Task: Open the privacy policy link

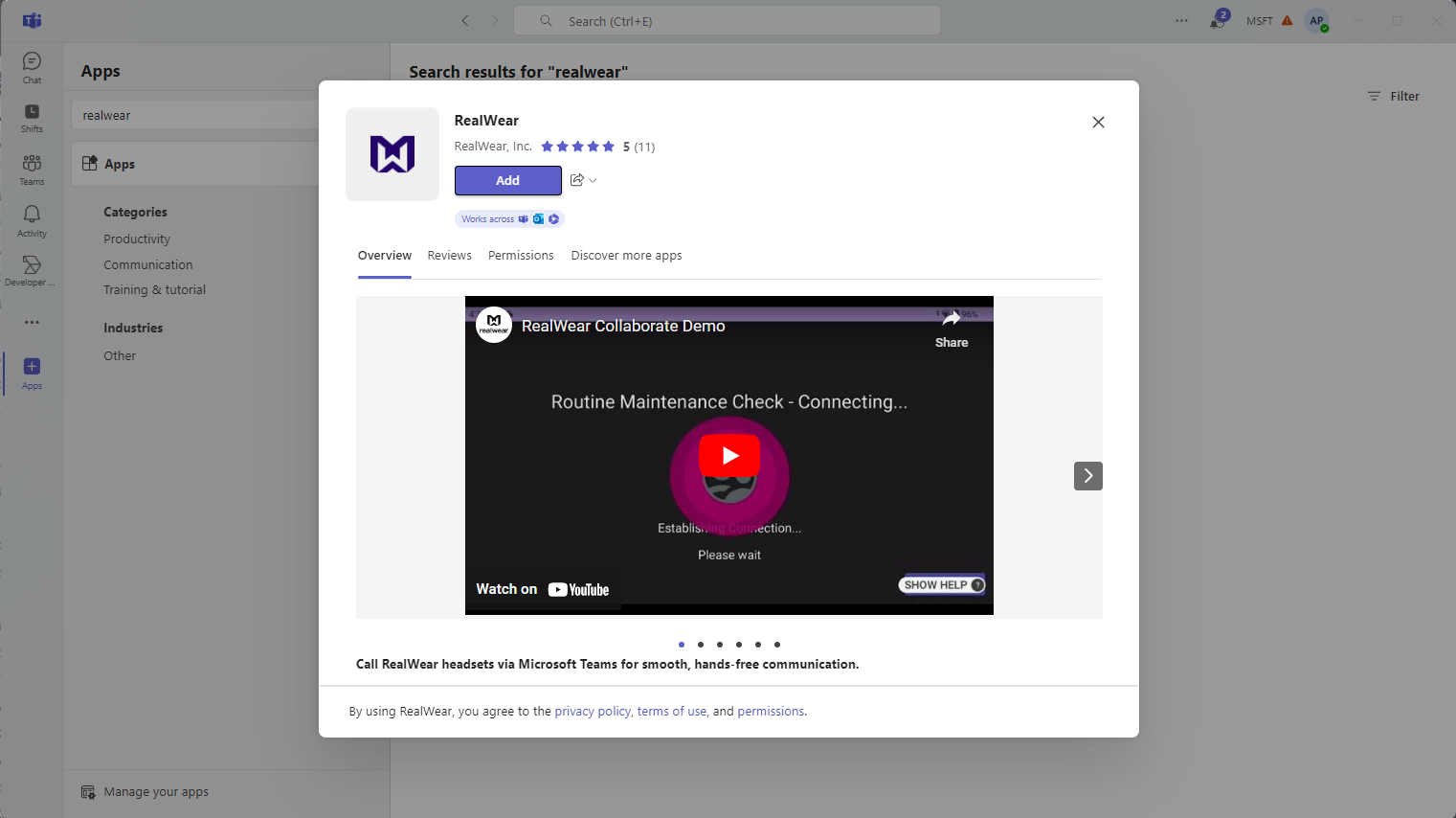Action: (x=593, y=711)
